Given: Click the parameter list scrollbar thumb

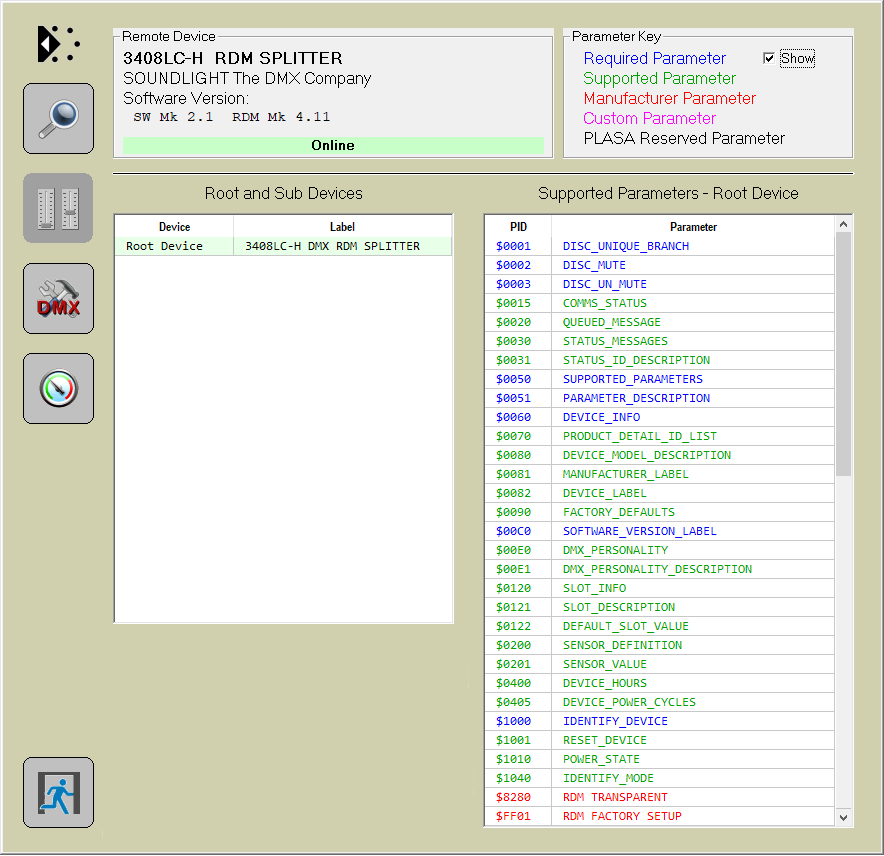Looking at the screenshot, I should (x=843, y=355).
